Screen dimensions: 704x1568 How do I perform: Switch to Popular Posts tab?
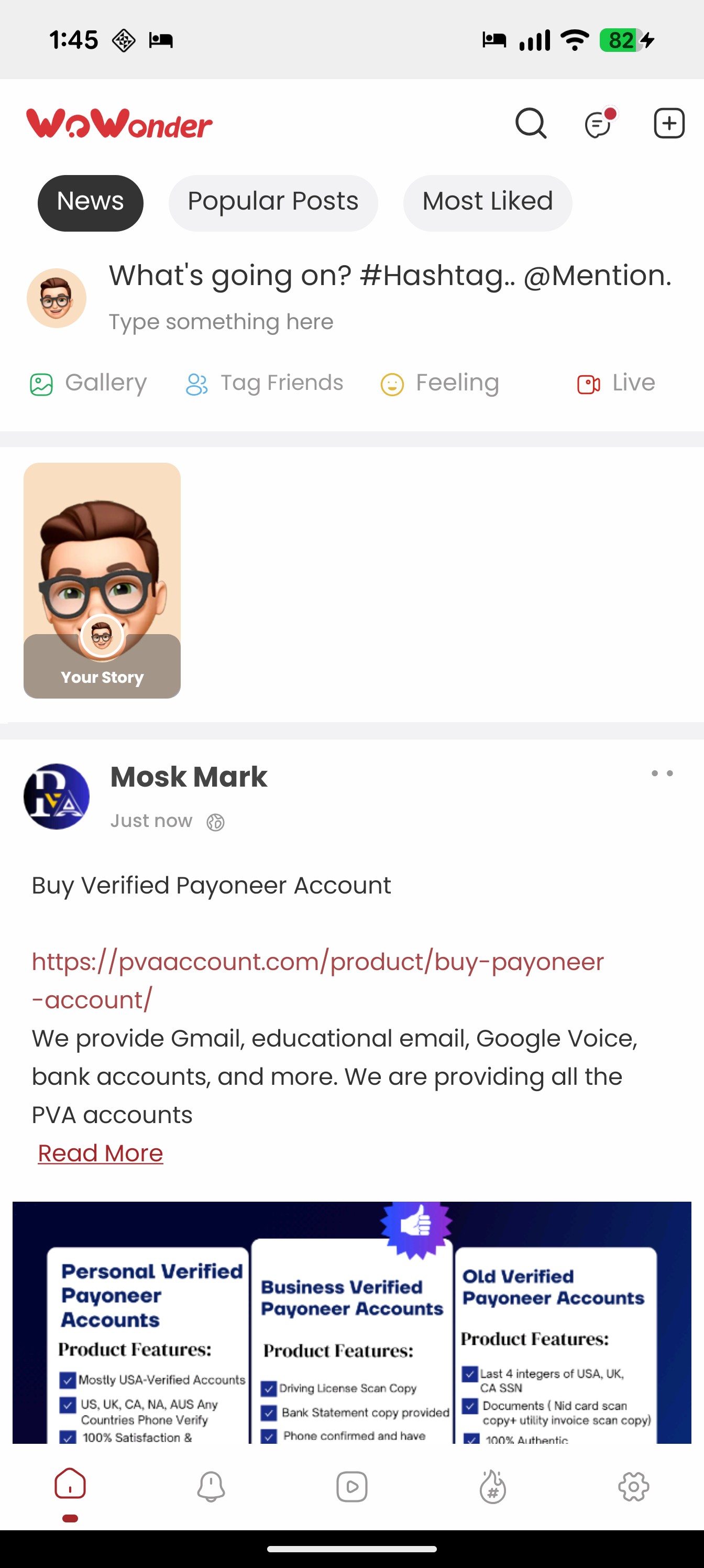coord(272,202)
